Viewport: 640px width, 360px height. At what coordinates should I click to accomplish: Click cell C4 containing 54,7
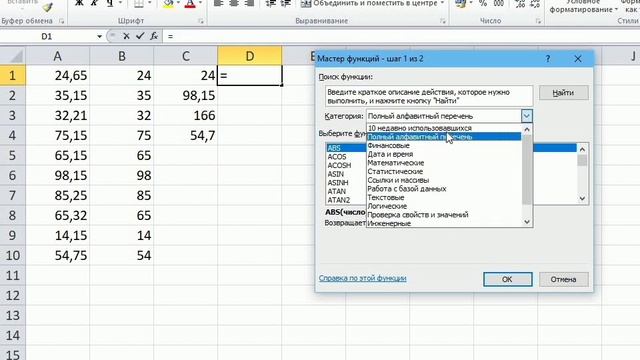coord(186,135)
